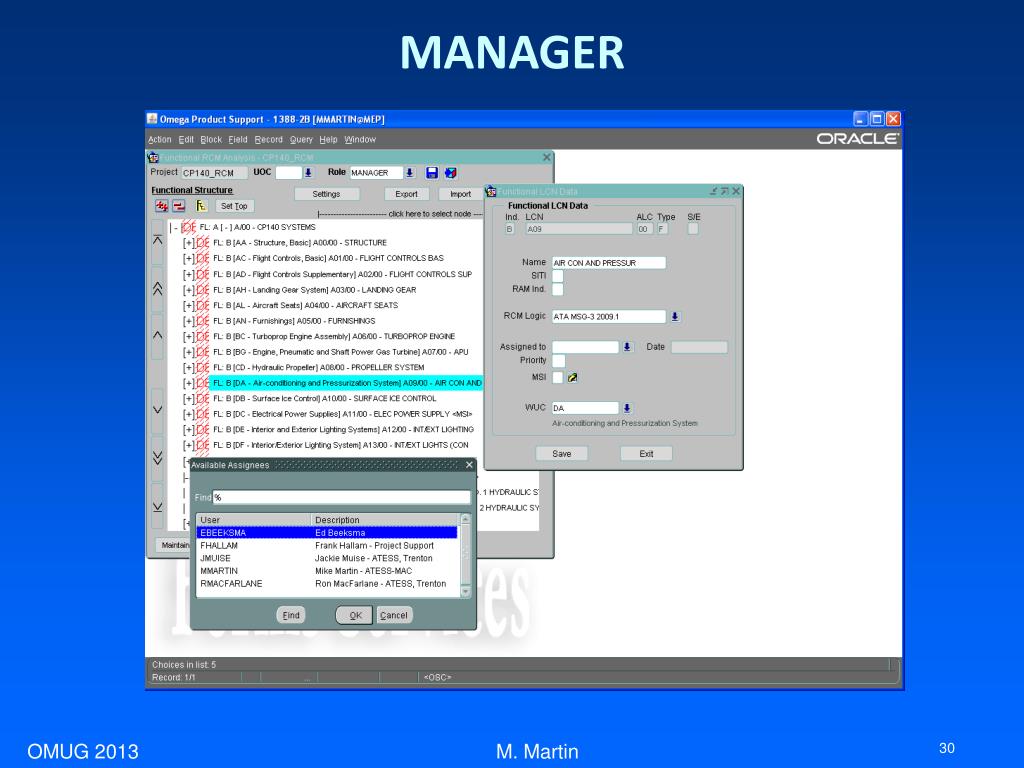Enable the MSI checkbox
The width and height of the screenshot is (1024, 768).
pyautogui.click(x=558, y=377)
